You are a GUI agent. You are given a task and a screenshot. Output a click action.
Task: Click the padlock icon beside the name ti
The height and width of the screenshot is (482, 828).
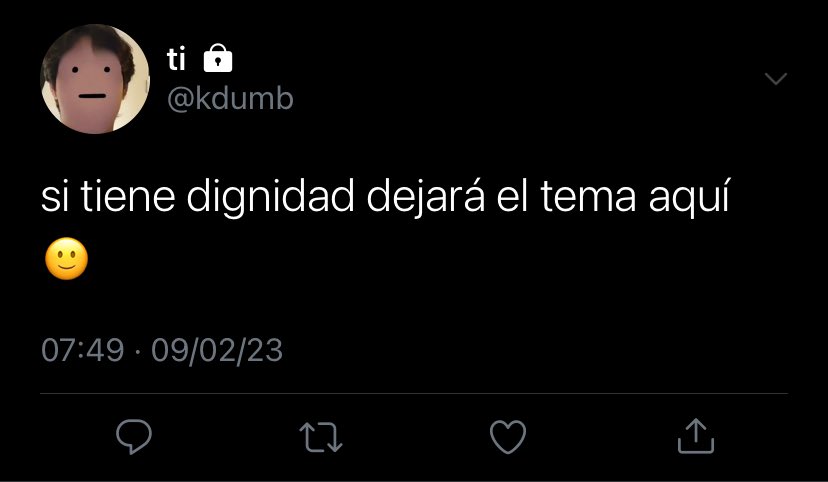point(218,58)
